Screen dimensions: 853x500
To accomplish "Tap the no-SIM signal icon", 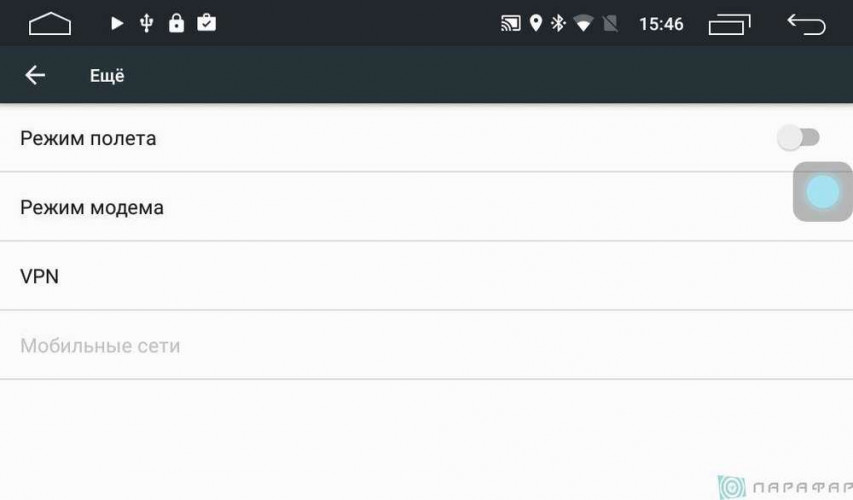I will coord(610,23).
